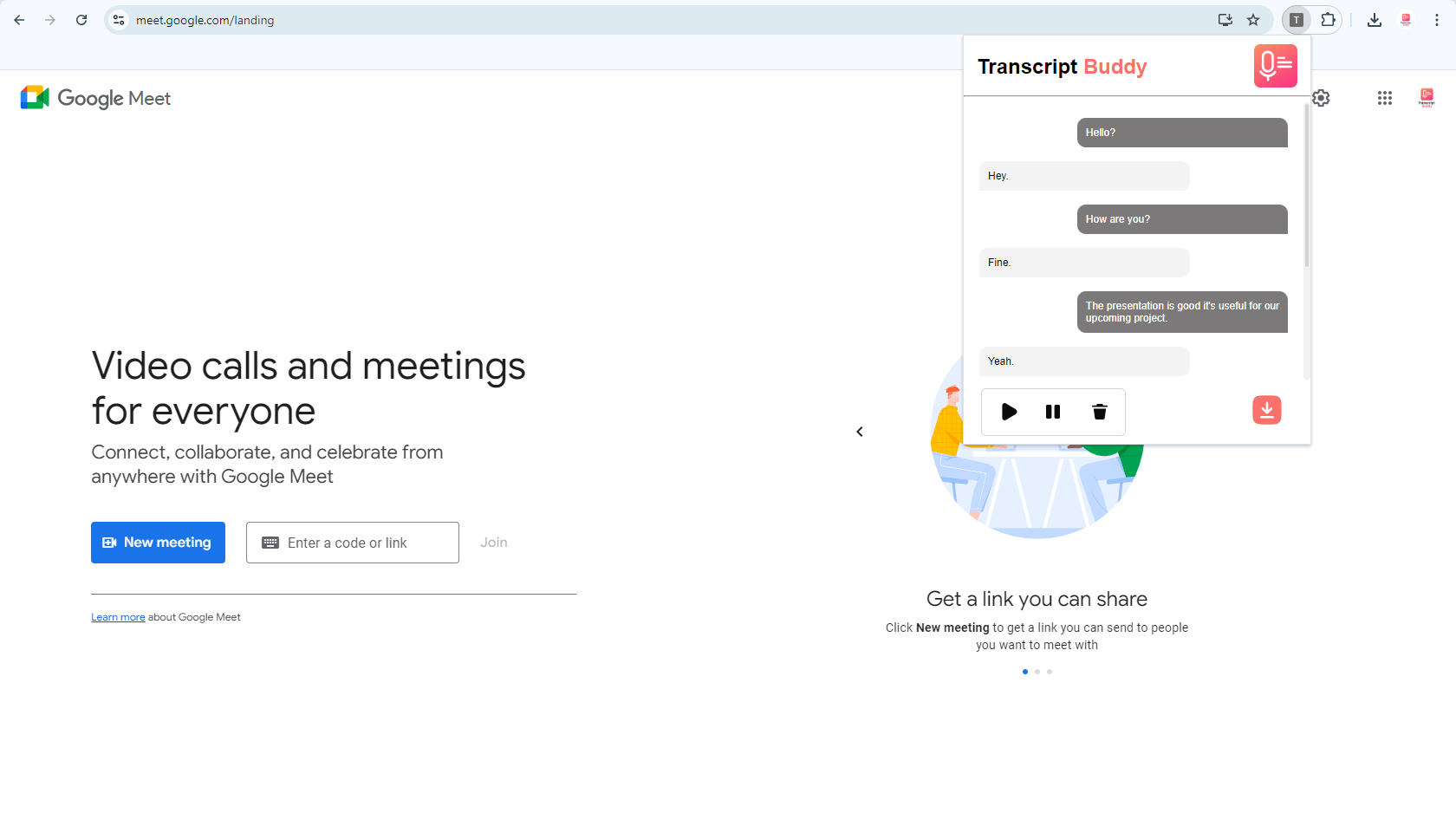Viewport: 1456px width, 839px height.
Task: Click the Learn more link
Action: tap(118, 617)
